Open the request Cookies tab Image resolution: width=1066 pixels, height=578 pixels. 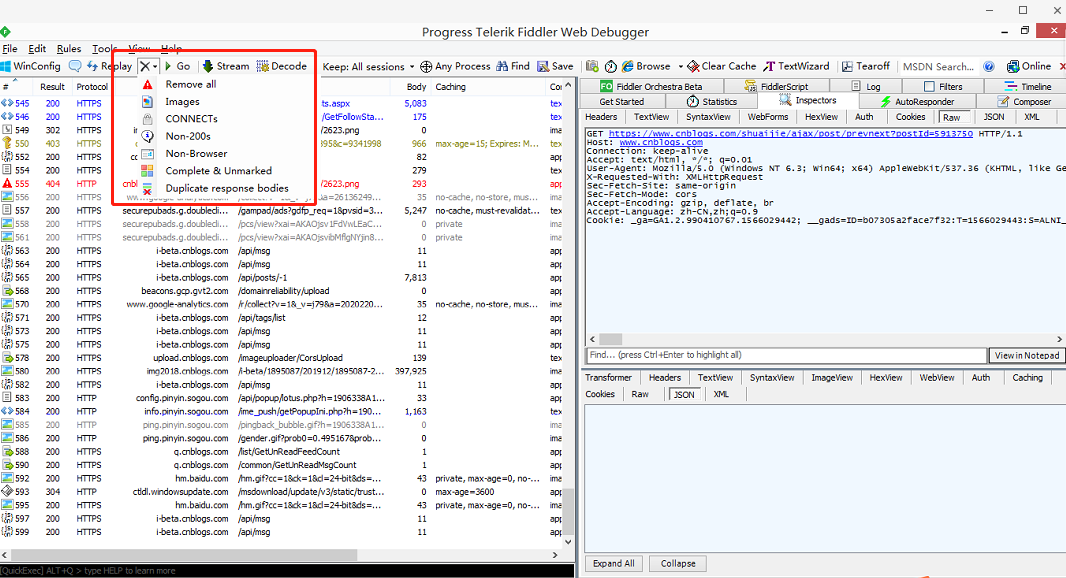click(x=910, y=117)
